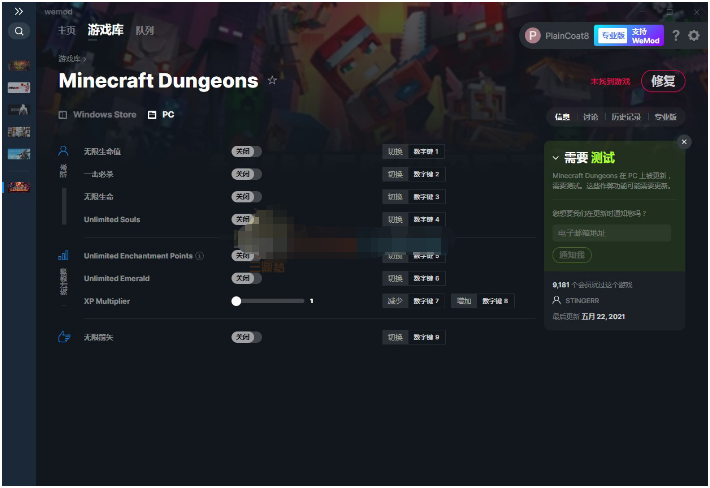Open settings gear icon
The height and width of the screenshot is (488, 710).
pyautogui.click(x=694, y=35)
